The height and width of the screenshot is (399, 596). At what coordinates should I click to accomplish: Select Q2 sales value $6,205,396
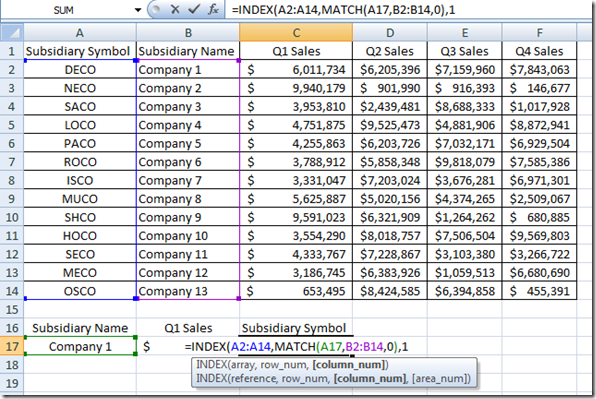pyautogui.click(x=390, y=70)
